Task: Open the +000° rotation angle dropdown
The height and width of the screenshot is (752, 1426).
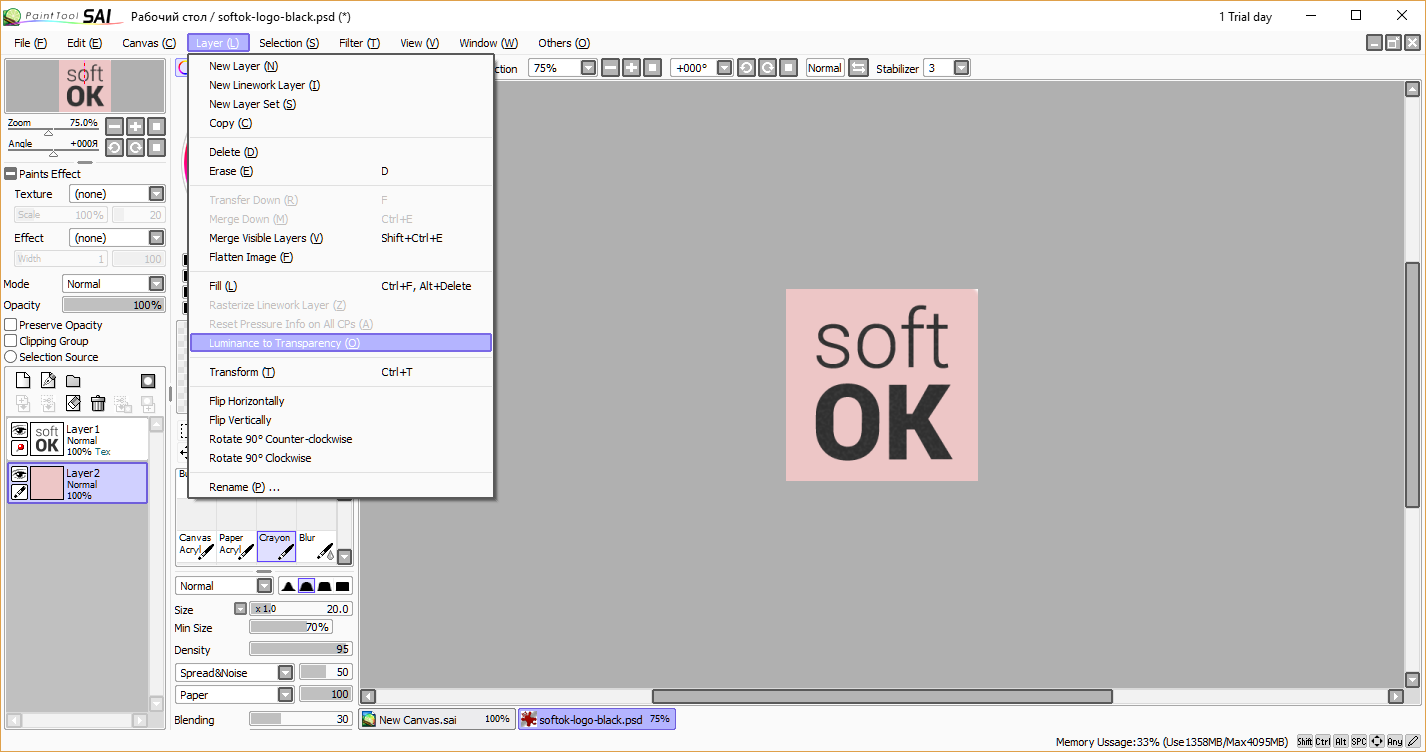Action: pos(725,68)
